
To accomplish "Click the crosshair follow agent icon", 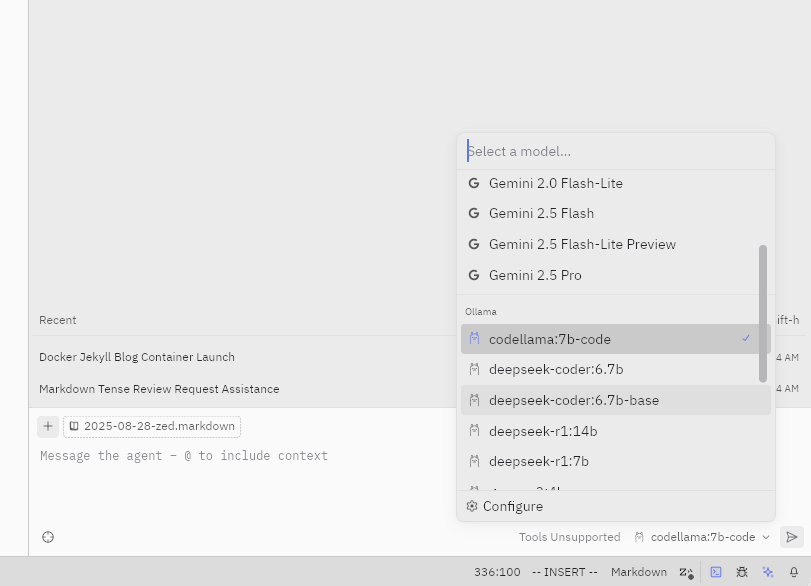I will [48, 537].
